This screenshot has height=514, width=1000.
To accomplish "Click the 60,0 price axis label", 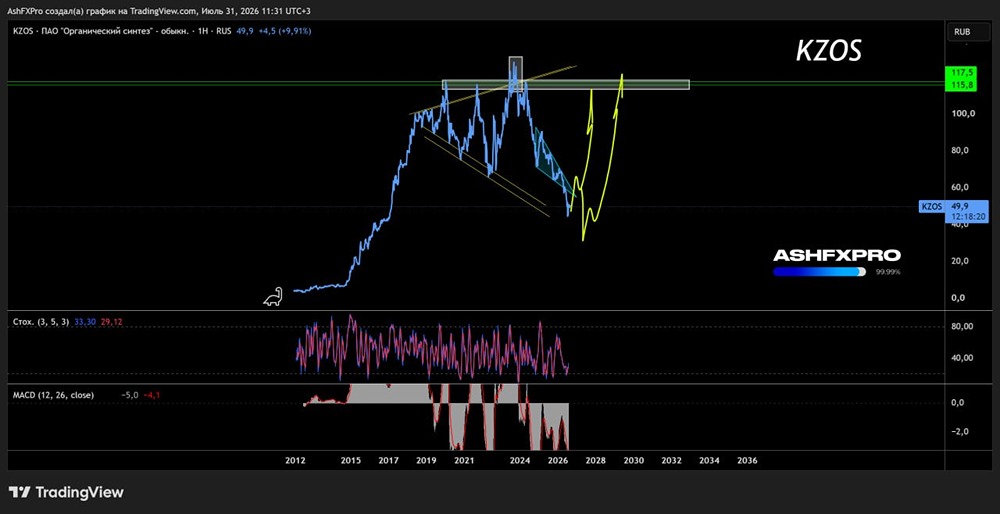I will click(x=960, y=187).
